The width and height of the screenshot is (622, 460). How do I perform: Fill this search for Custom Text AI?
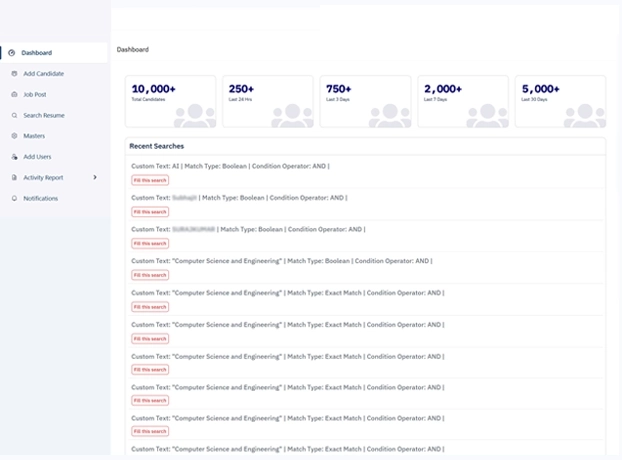click(x=150, y=180)
